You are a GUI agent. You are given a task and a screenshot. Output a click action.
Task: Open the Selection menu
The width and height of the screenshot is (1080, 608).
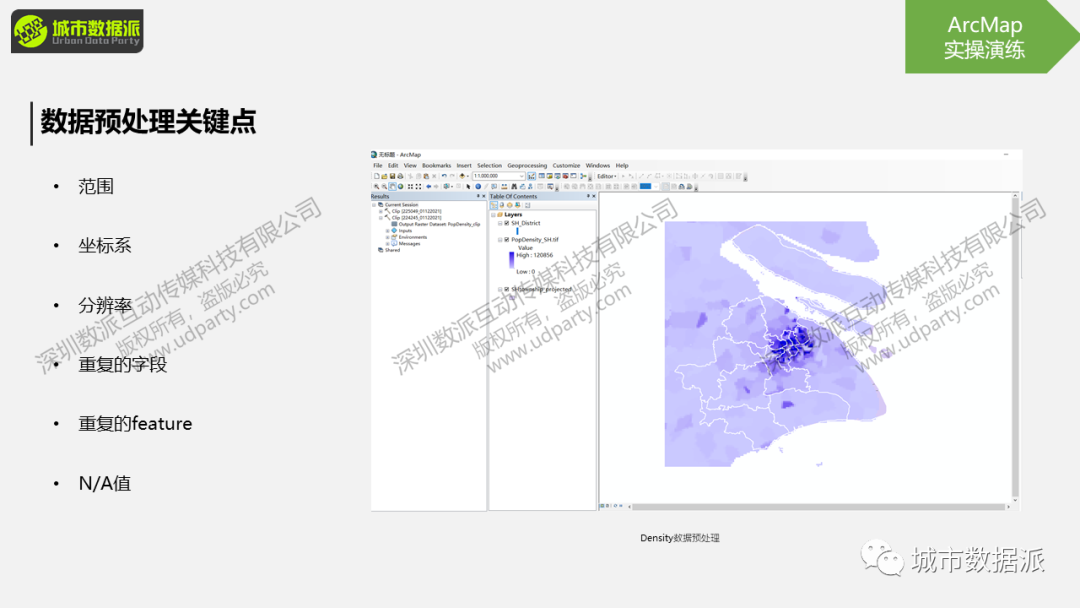pyautogui.click(x=489, y=165)
